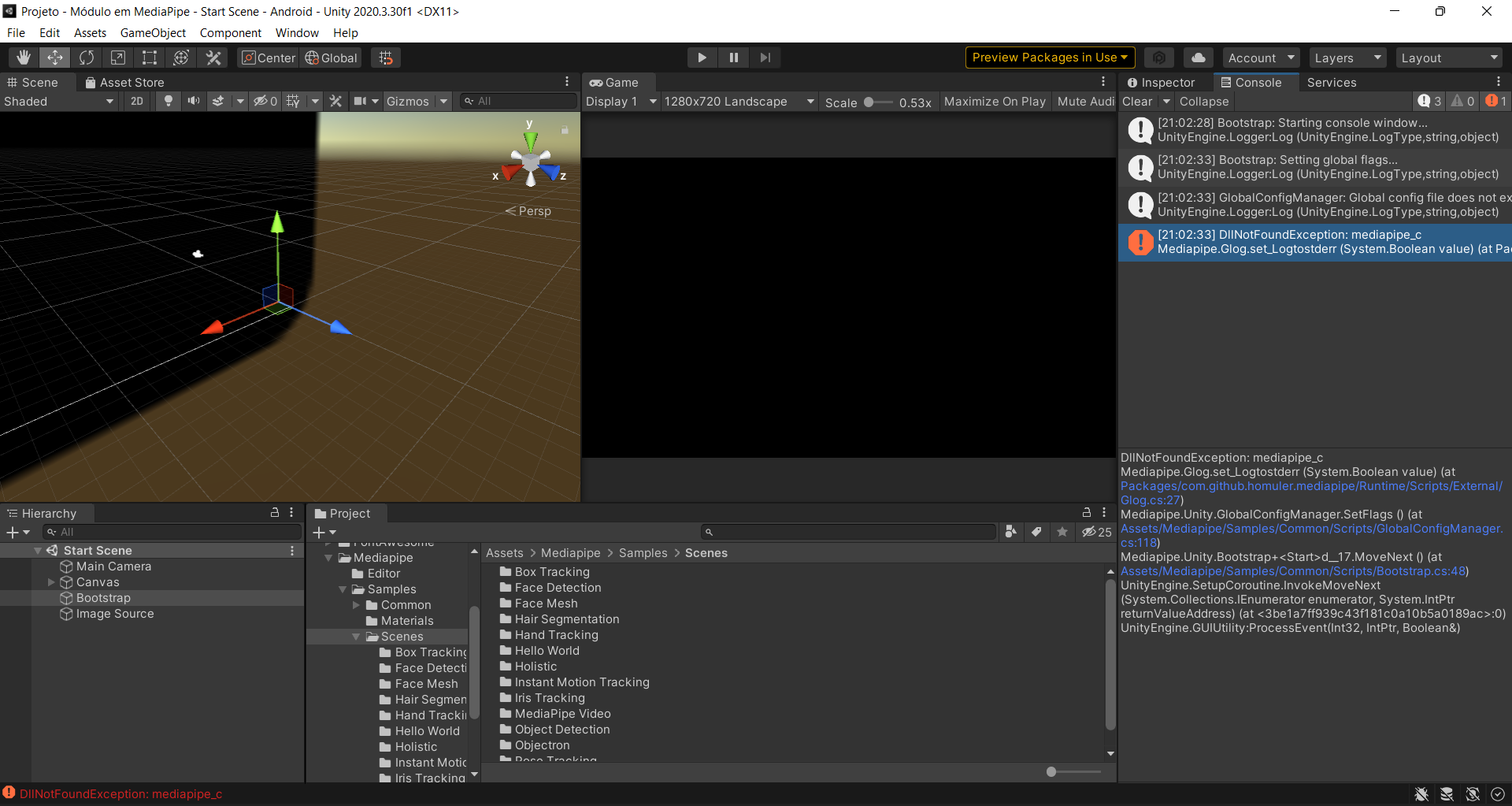The height and width of the screenshot is (806, 1512).
Task: Open favorites star icon in Project
Action: pyautogui.click(x=1062, y=532)
